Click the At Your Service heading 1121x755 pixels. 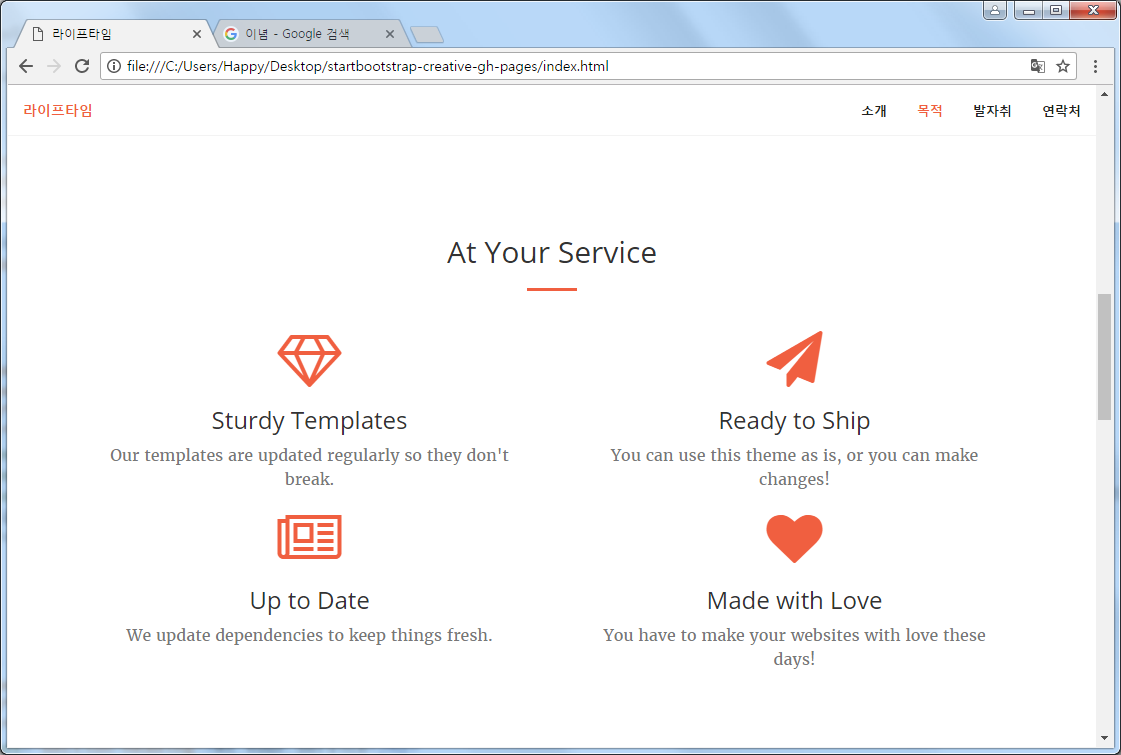pos(552,253)
